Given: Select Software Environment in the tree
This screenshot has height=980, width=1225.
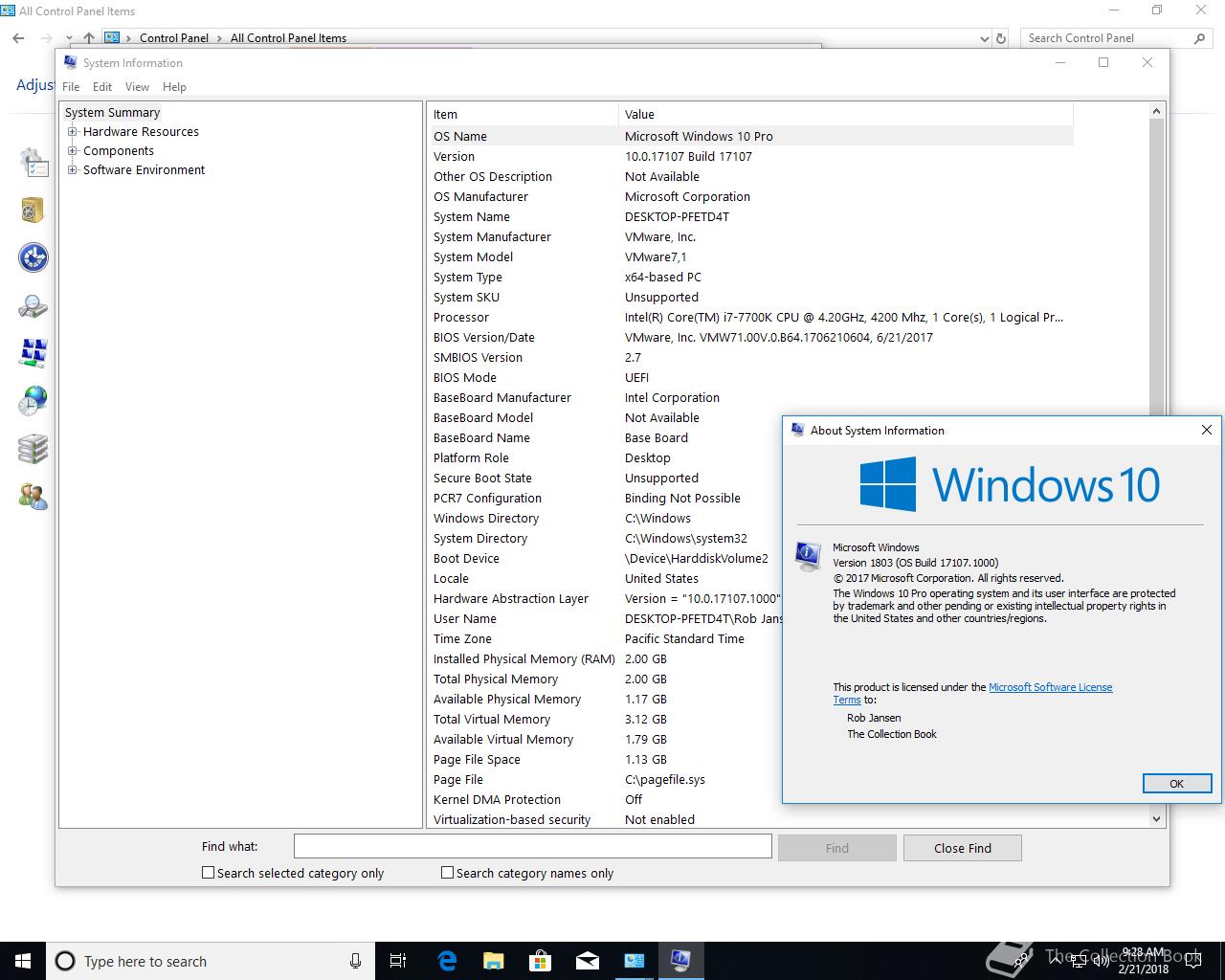Looking at the screenshot, I should click(144, 170).
